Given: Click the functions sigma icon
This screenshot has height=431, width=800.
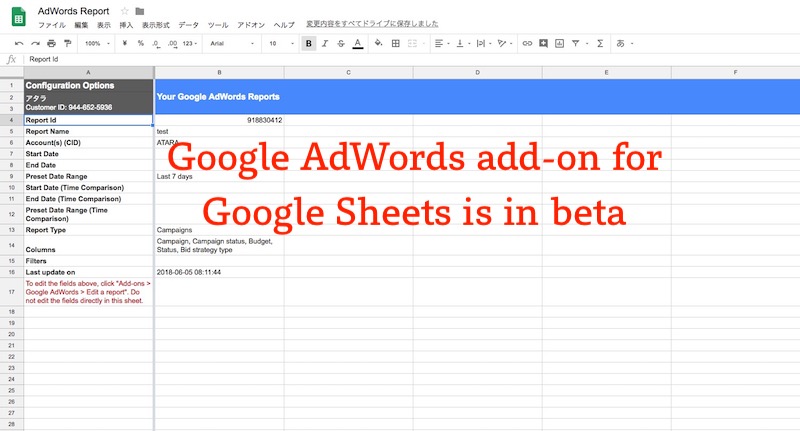Looking at the screenshot, I should [601, 44].
